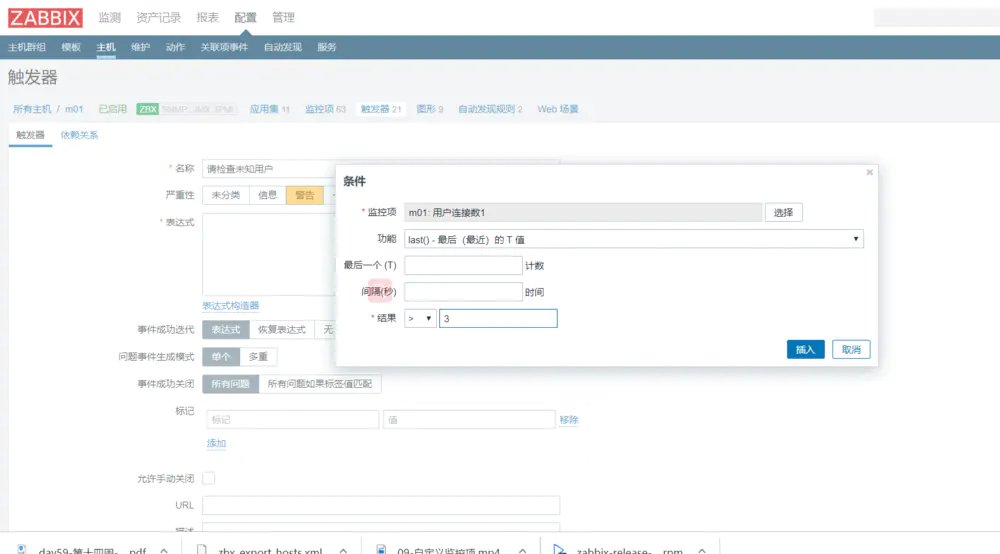The image size is (1000, 554).
Task: Go to 主机 submenu
Action: point(106,47)
